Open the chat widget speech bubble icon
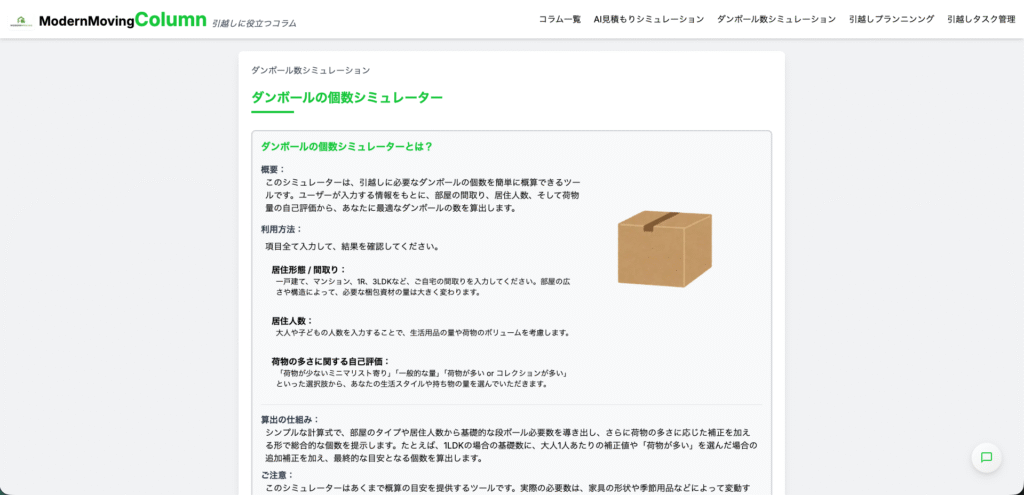1024x495 pixels. coord(985,457)
